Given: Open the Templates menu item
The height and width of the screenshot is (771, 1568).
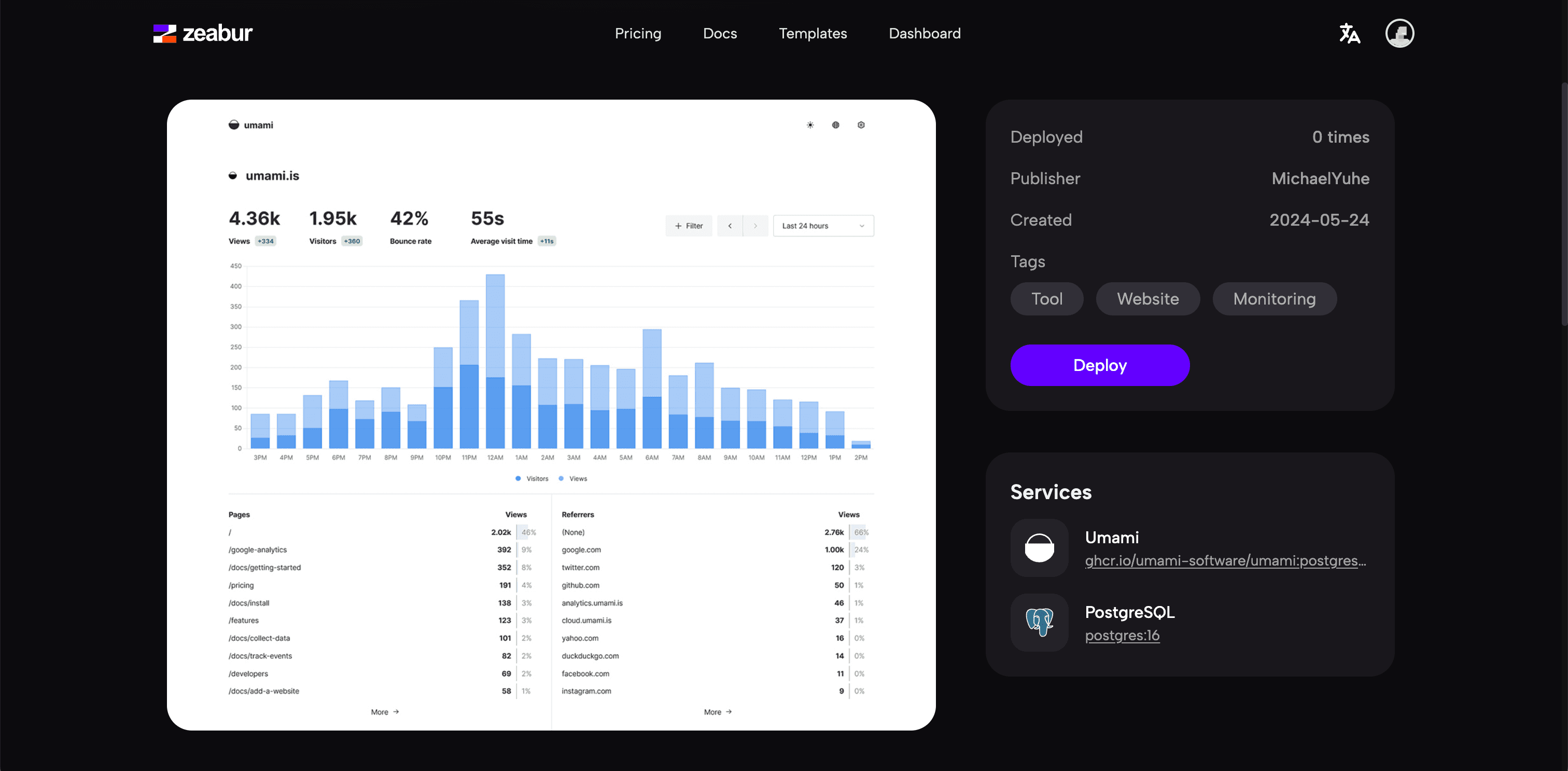Looking at the screenshot, I should point(812,32).
